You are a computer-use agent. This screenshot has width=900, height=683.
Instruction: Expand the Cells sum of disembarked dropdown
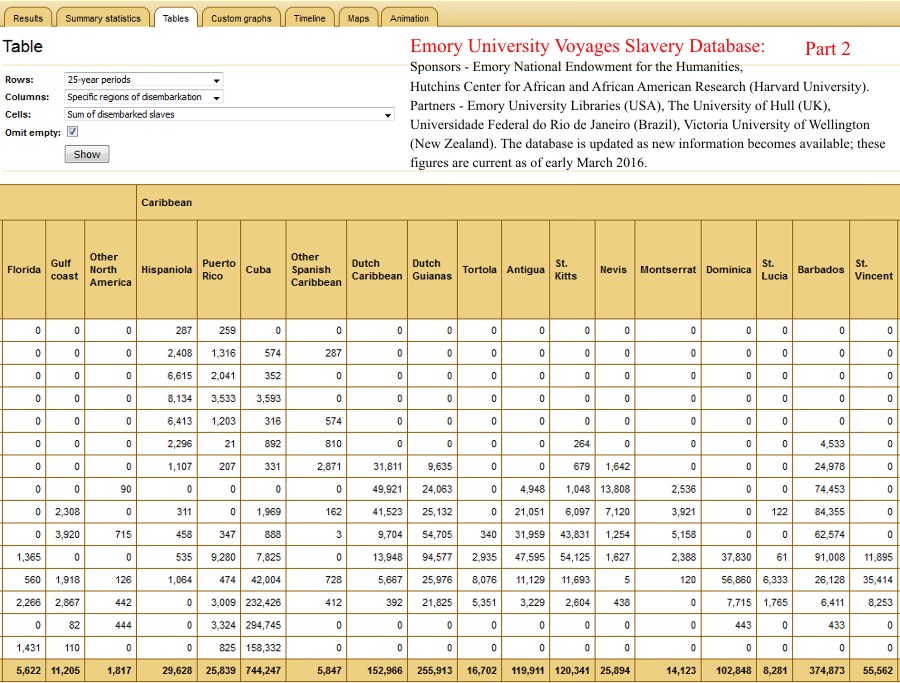point(229,115)
